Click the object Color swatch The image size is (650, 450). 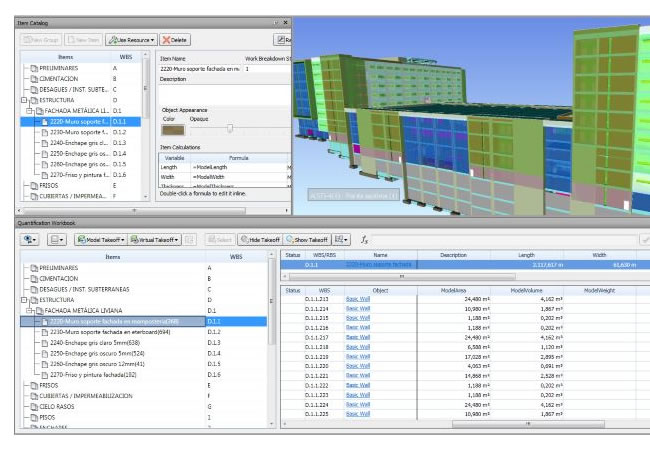tap(173, 129)
